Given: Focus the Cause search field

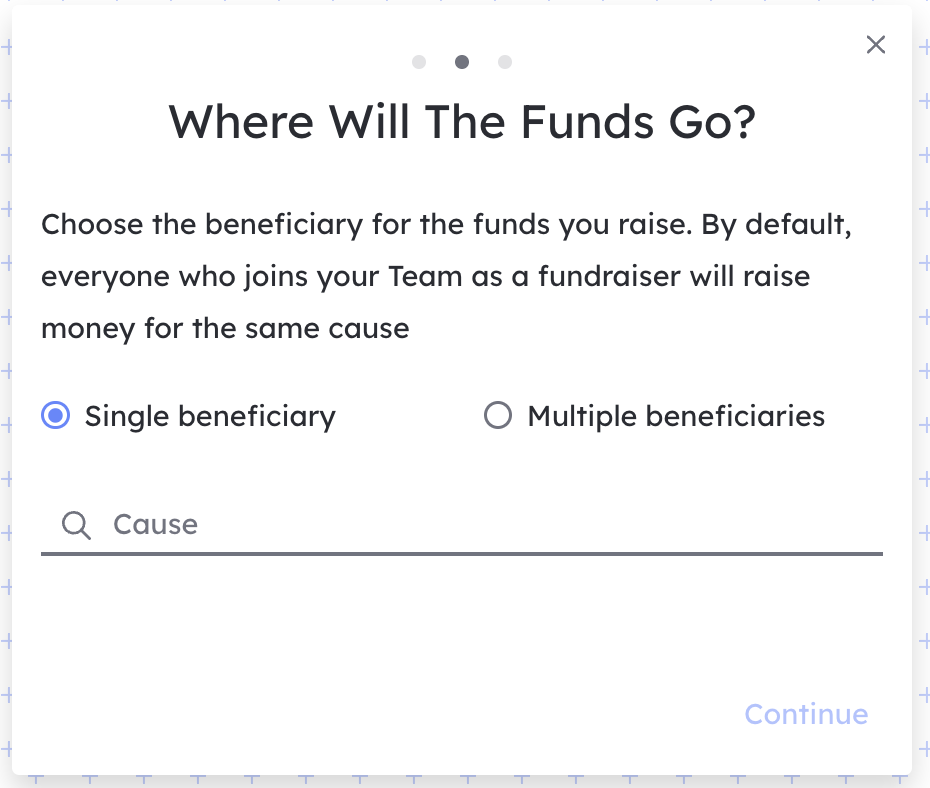Looking at the screenshot, I should pos(461,525).
